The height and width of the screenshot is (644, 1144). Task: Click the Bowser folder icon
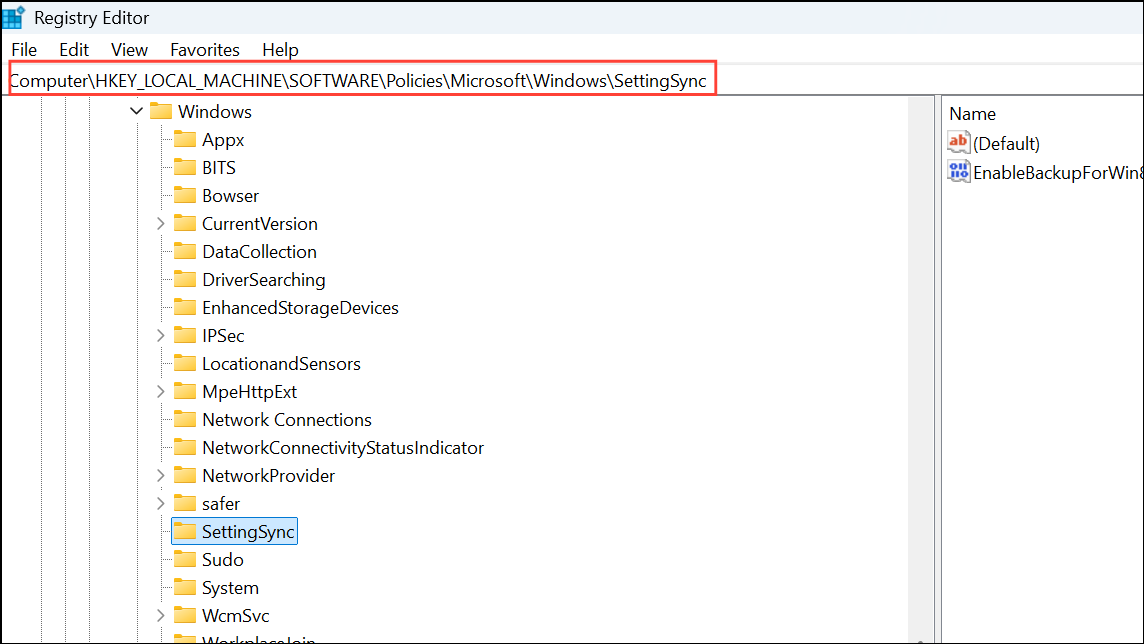point(185,195)
